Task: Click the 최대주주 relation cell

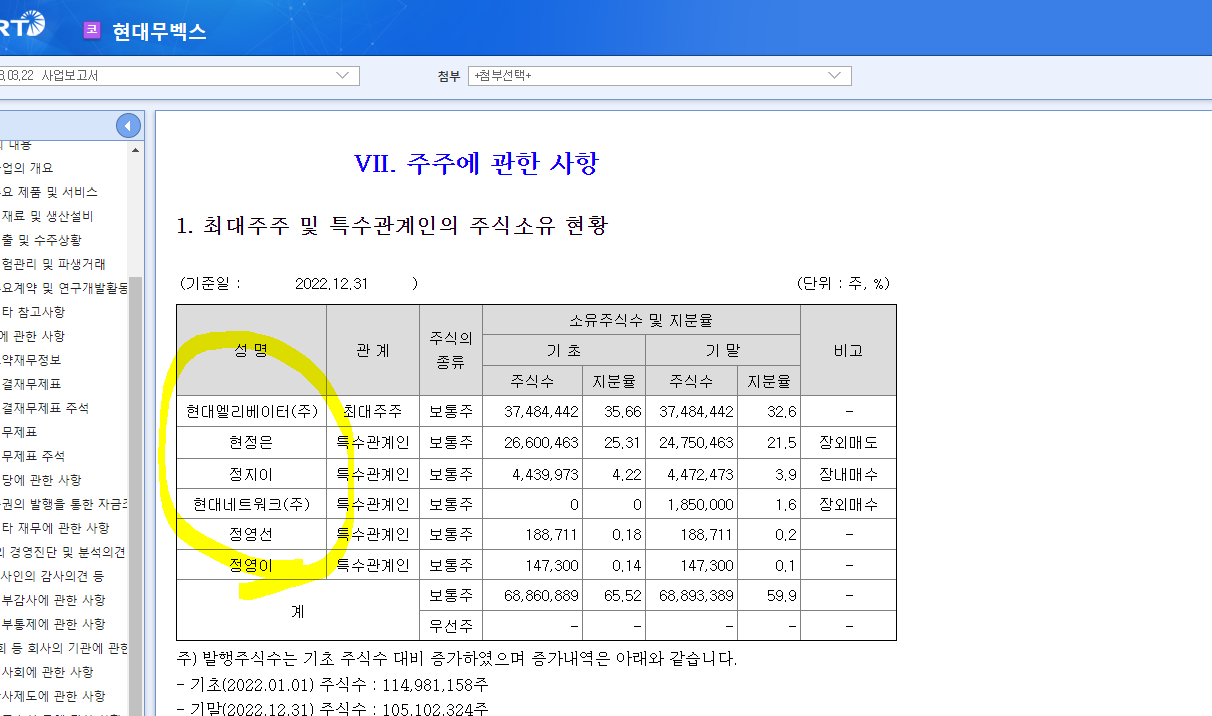Action: click(373, 412)
